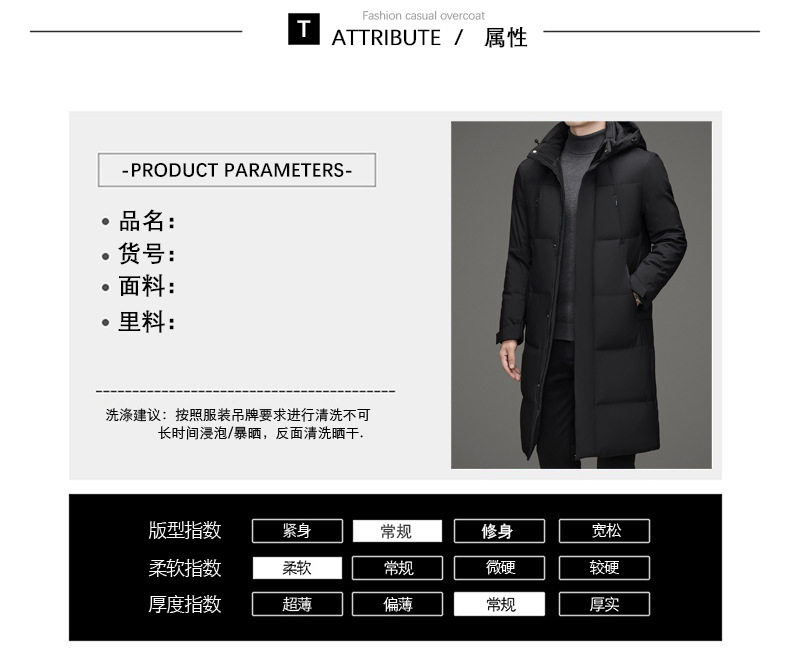Select 常规 in 版型指数 row
The height and width of the screenshot is (670, 790).
[x=397, y=531]
